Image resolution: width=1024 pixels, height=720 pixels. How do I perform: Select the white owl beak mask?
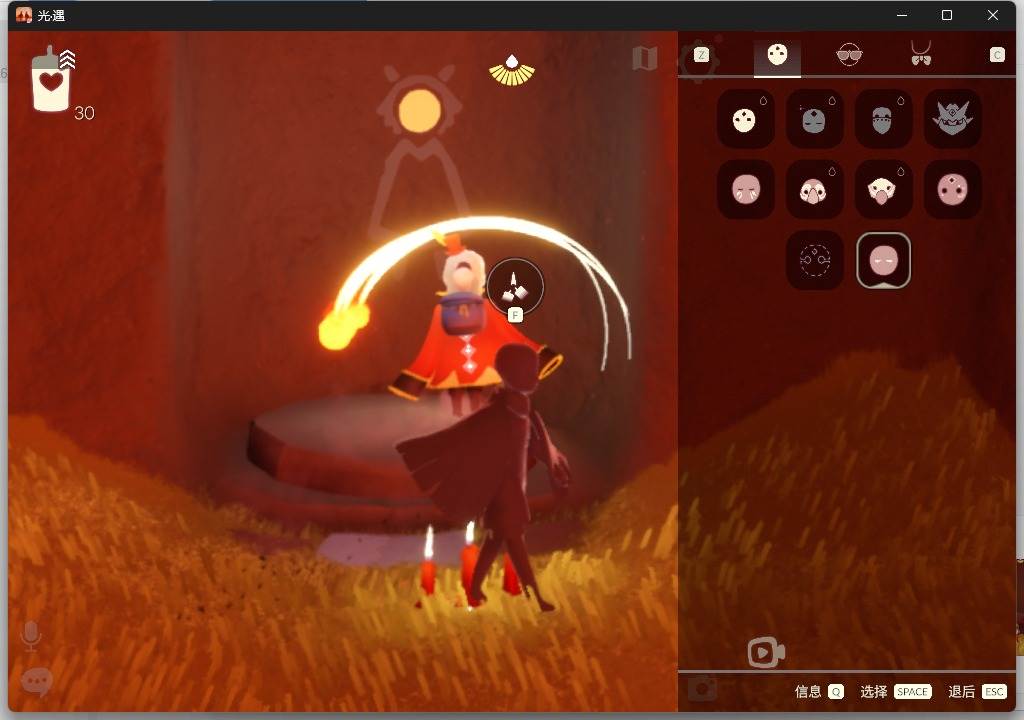coord(883,189)
